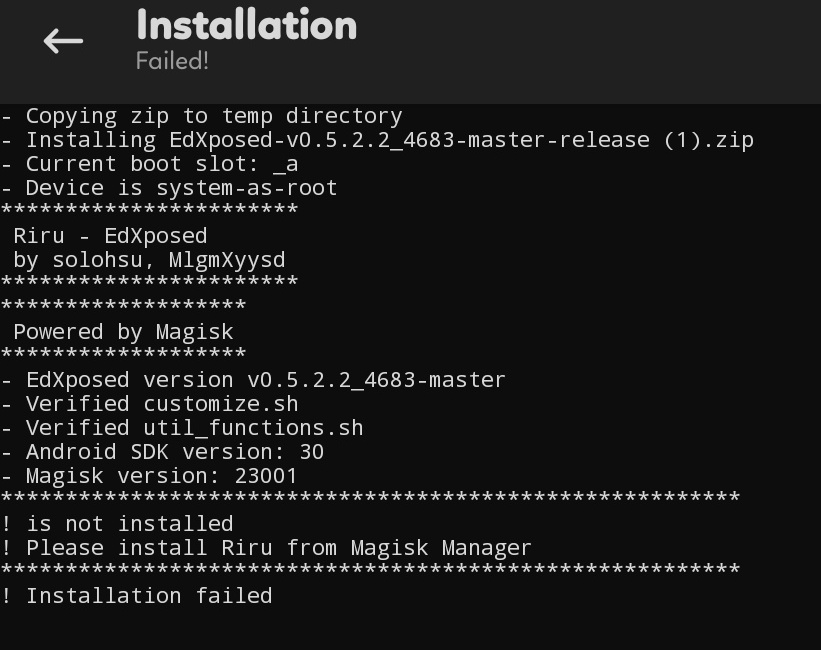
Task: Click the back arrow icon
Action: click(x=62, y=40)
